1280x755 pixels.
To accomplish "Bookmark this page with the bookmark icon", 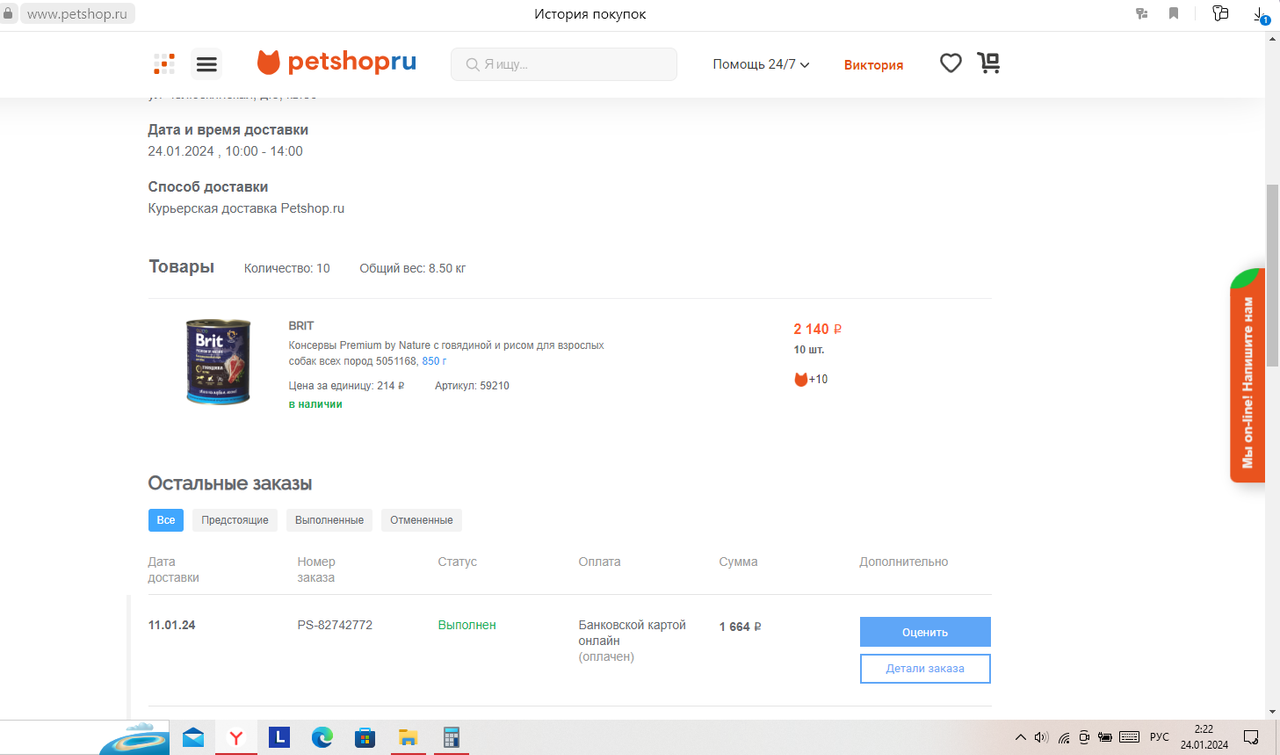I will 1174,14.
